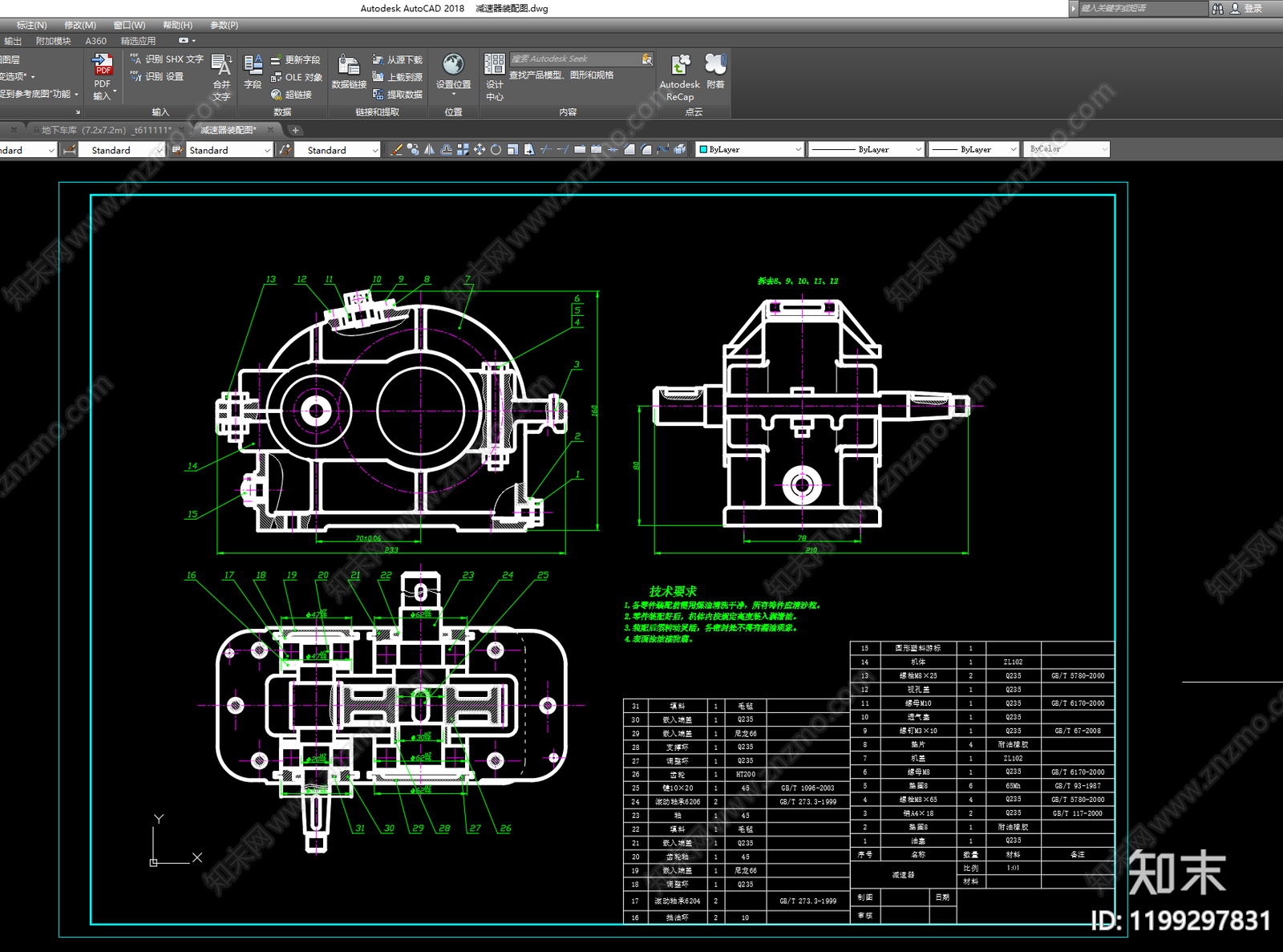Click the PDF import icon
Screen dimensions: 1283x952
coord(103,65)
